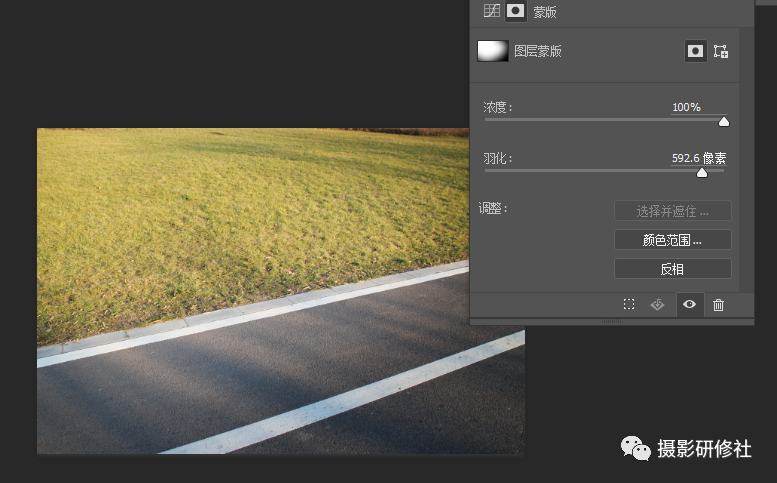Viewport: 777px width, 483px height.
Task: Open 颜色范围 color range dialog
Action: point(672,240)
